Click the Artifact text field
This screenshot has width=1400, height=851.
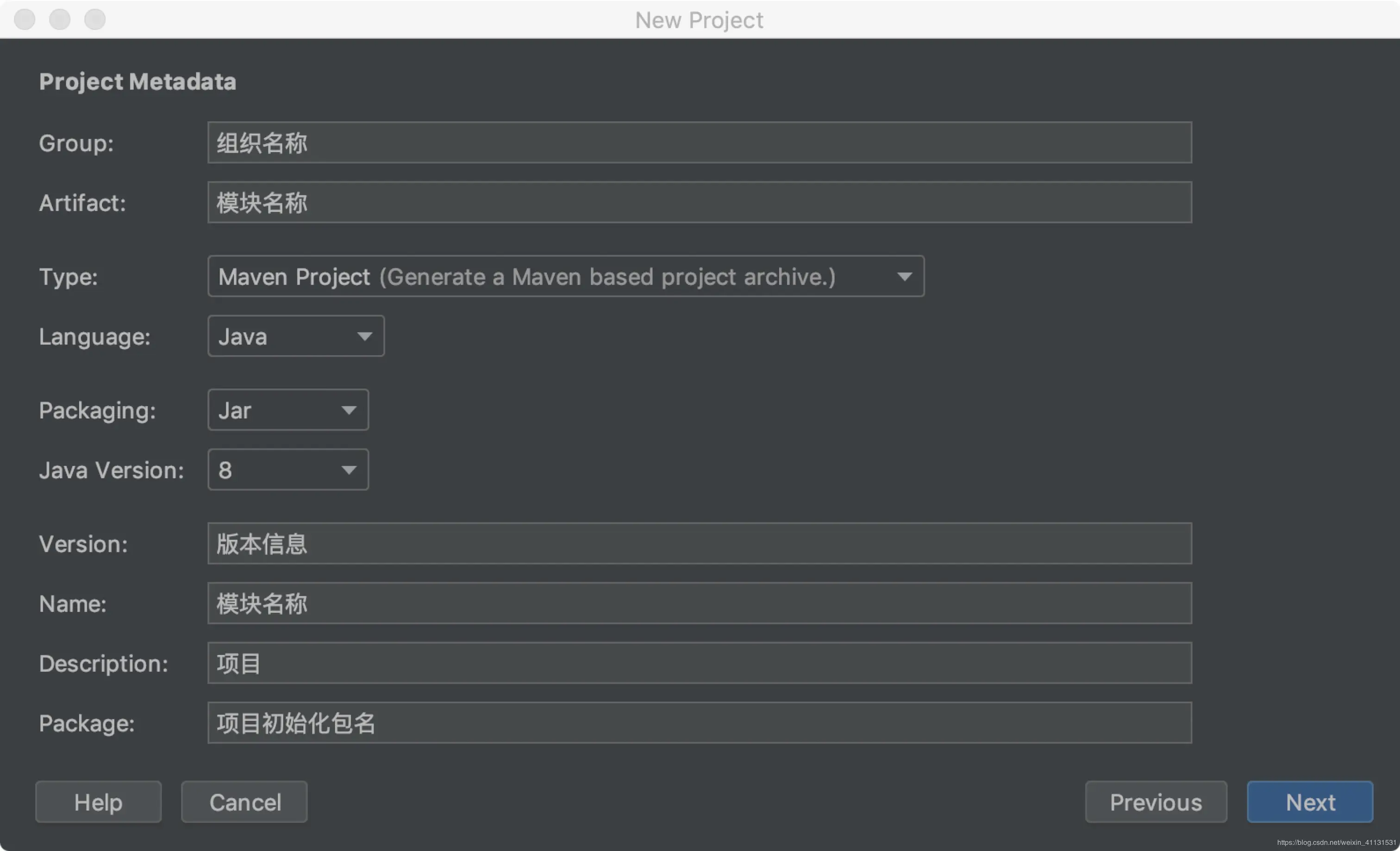[x=700, y=202]
